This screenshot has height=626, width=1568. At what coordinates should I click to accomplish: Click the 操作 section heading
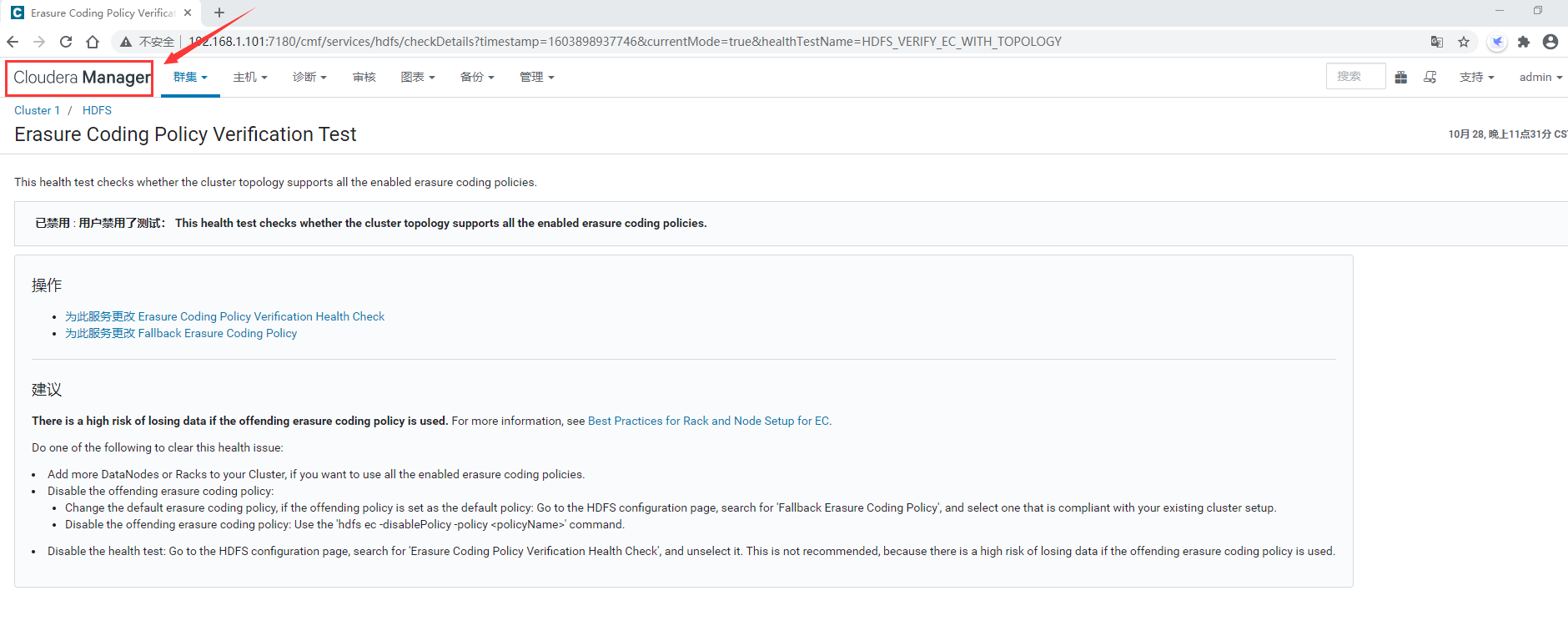point(47,285)
